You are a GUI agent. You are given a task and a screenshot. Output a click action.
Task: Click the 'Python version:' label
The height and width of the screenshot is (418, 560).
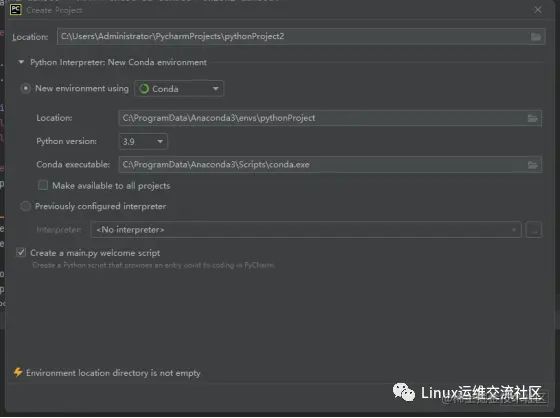click(x=66, y=141)
